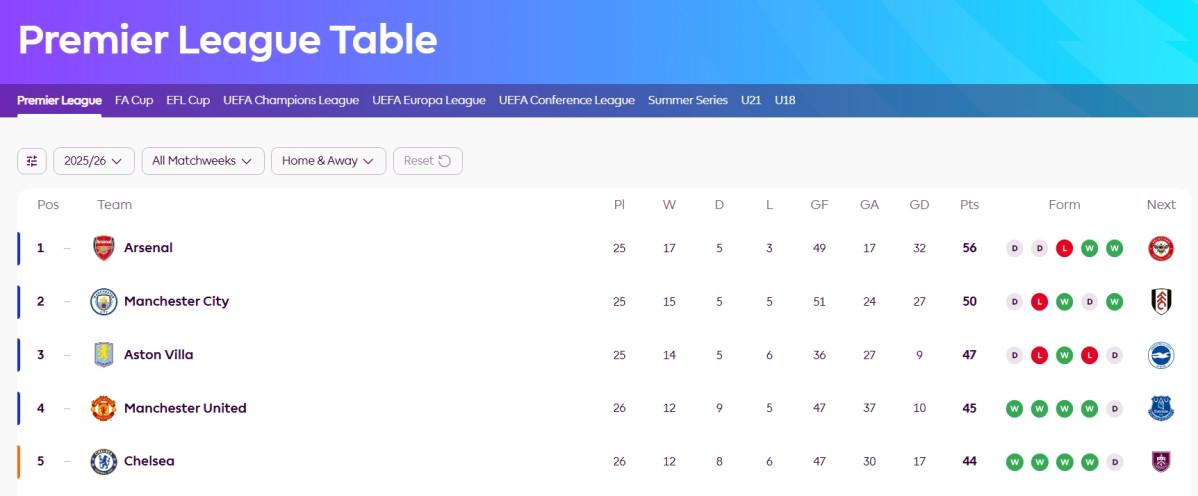Open the table filters settings icon
This screenshot has height=496, width=1198.
[31, 161]
